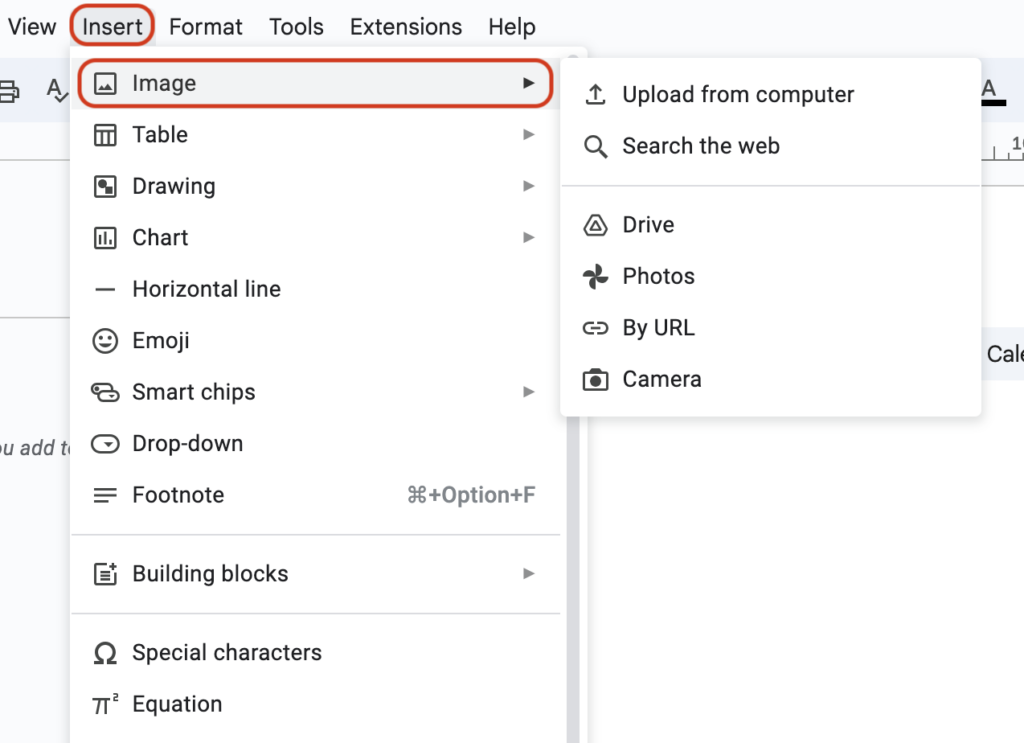Expand the Building blocks submenu
Image resolution: width=1024 pixels, height=743 pixels.
pos(529,573)
